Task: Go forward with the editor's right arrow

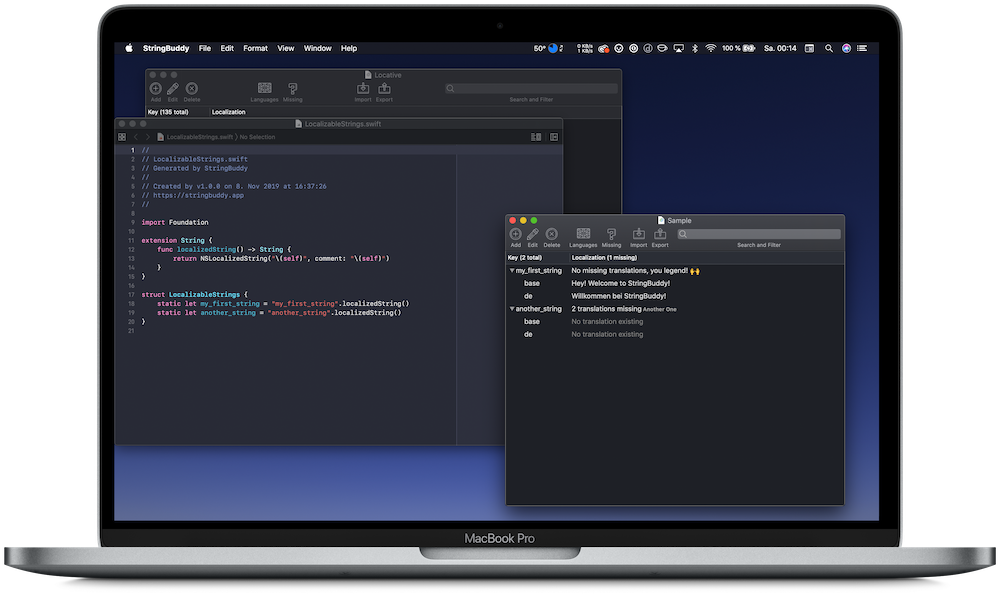Action: tap(147, 137)
